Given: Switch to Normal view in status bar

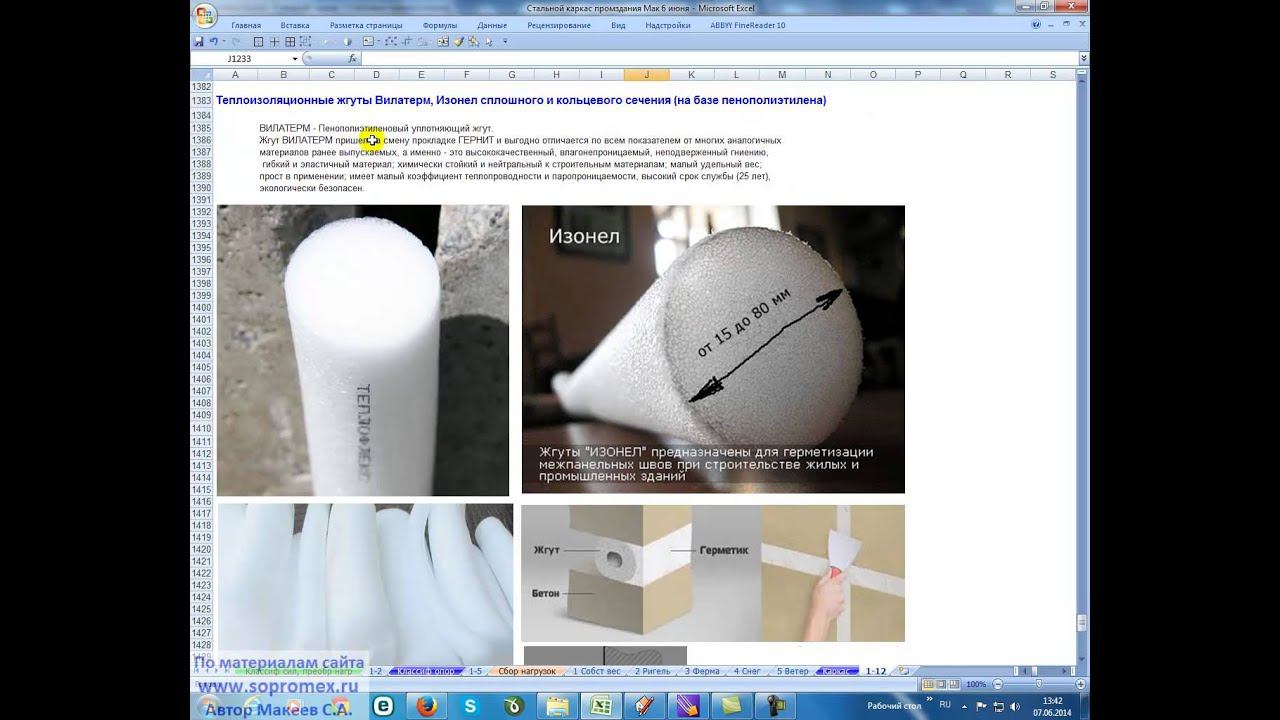Looking at the screenshot, I should [928, 684].
